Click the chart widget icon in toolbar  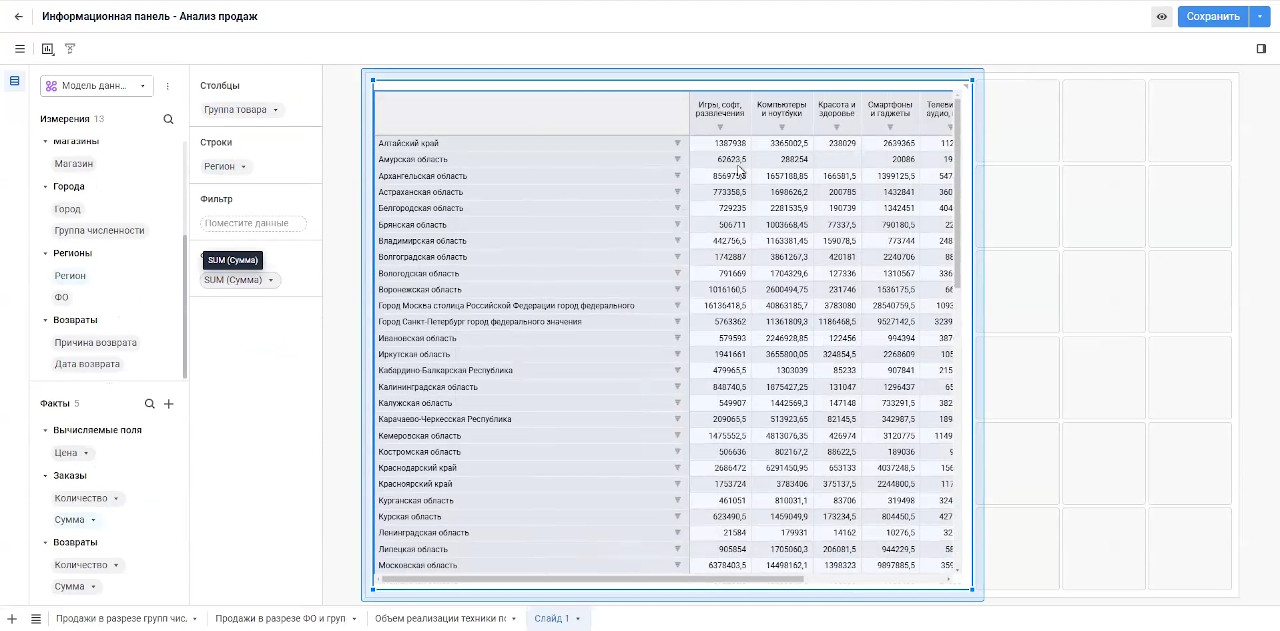[48, 48]
